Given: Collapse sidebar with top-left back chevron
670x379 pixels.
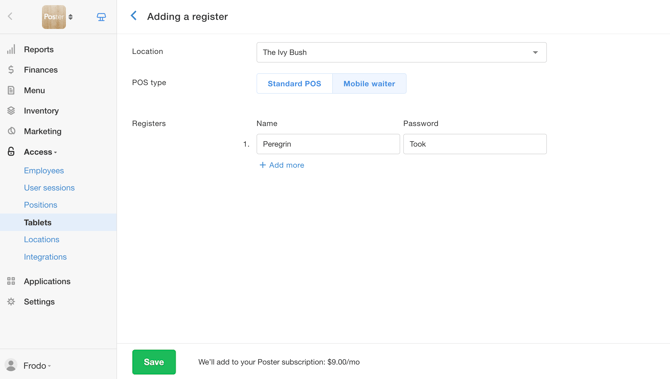Looking at the screenshot, I should 10,17.
